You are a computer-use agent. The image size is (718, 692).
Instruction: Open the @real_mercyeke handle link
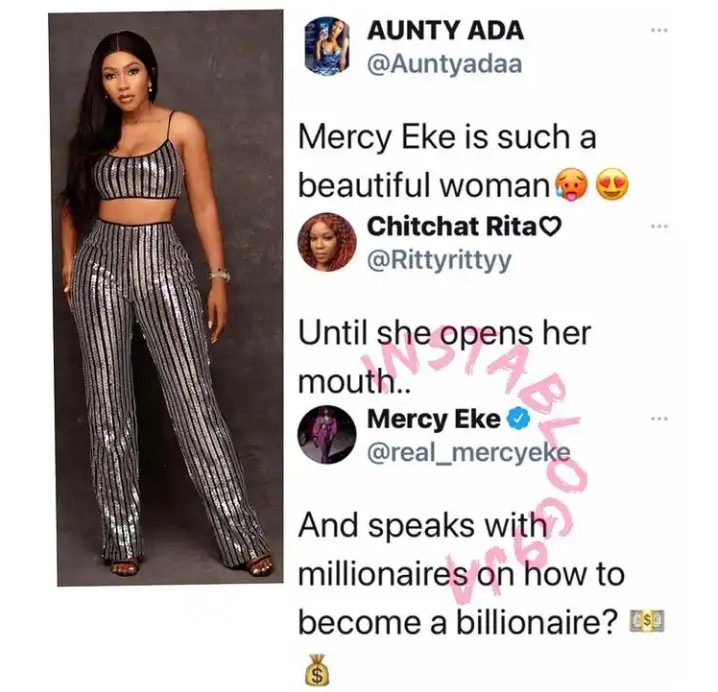[469, 452]
